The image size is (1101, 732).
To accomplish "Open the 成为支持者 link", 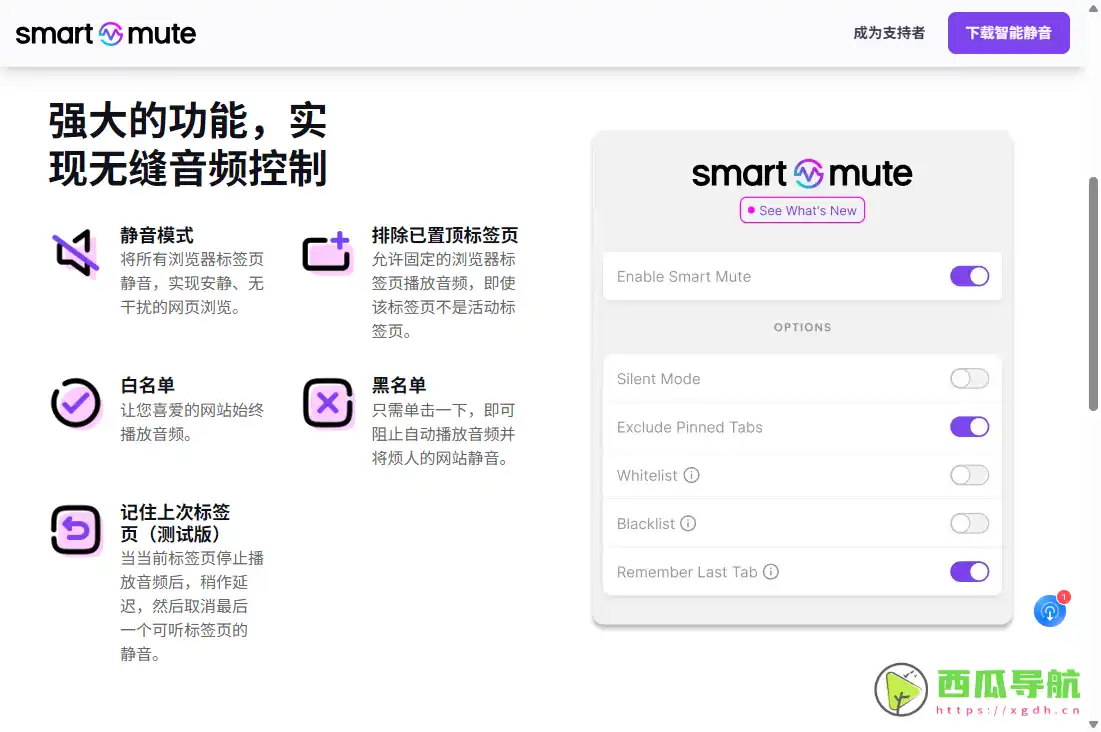I will [889, 33].
